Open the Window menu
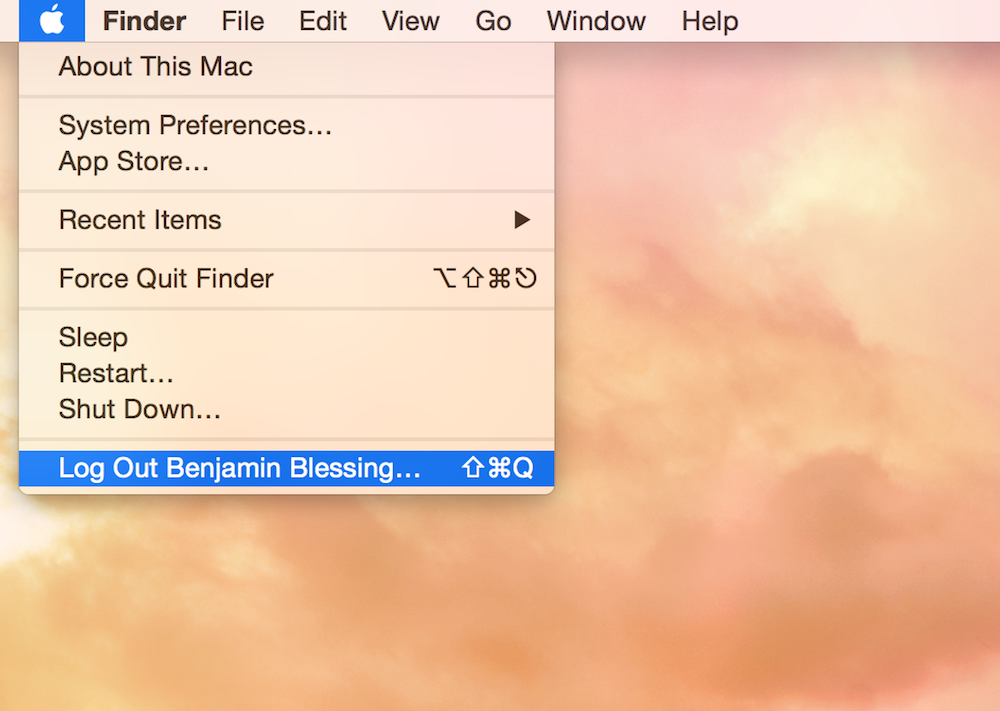Viewport: 1000px width, 711px height. pos(596,21)
